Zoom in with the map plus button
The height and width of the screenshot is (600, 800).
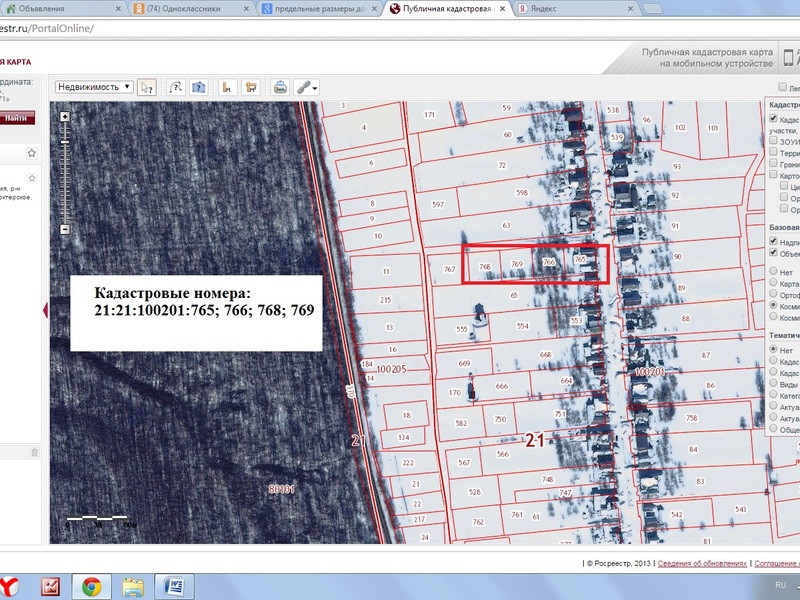[x=65, y=116]
